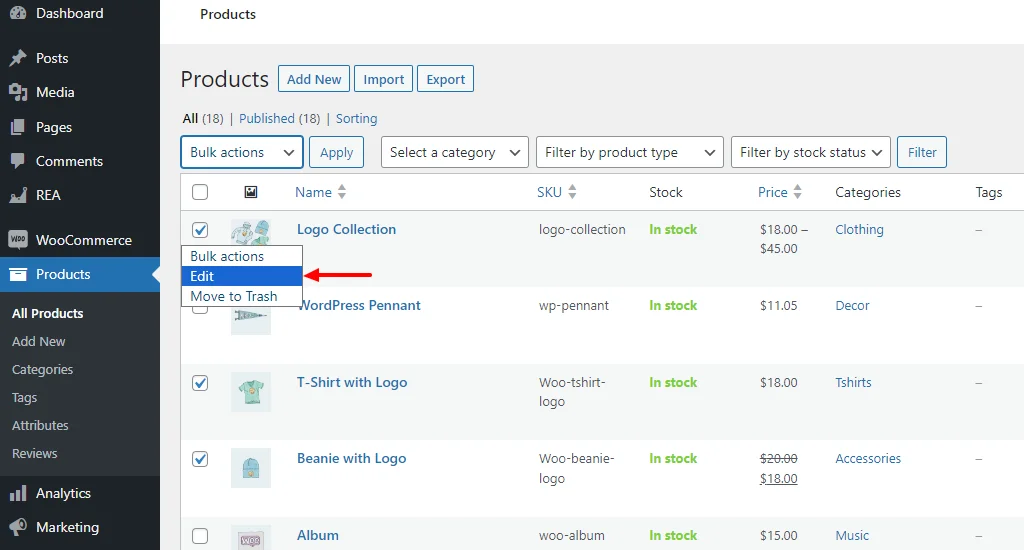Click the Comments bubble icon
This screenshot has width=1024, height=550.
[x=18, y=161]
